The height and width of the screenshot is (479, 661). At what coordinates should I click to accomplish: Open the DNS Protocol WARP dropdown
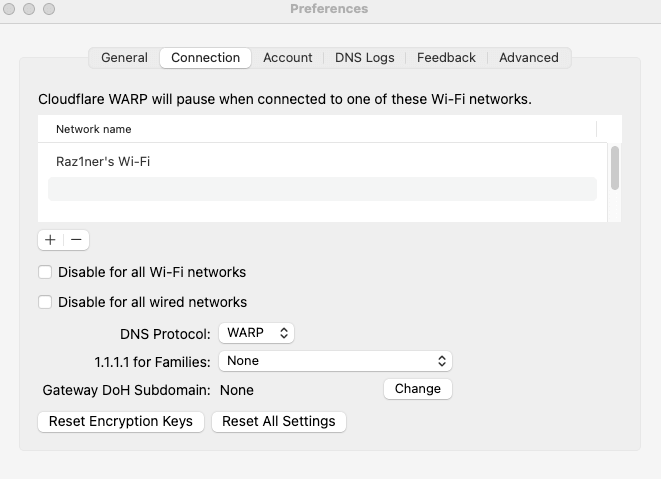click(x=256, y=333)
